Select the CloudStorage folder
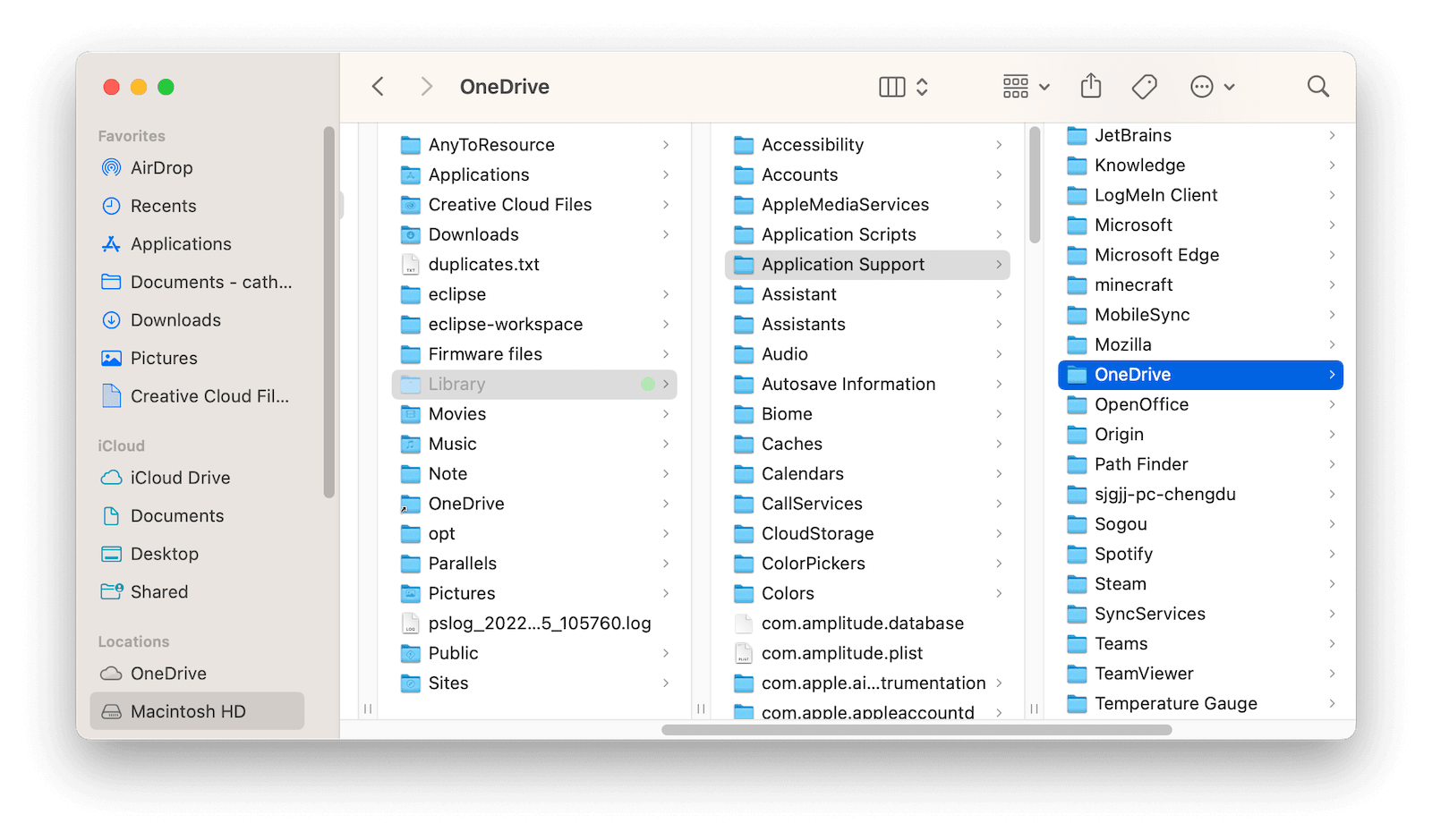 (867, 534)
